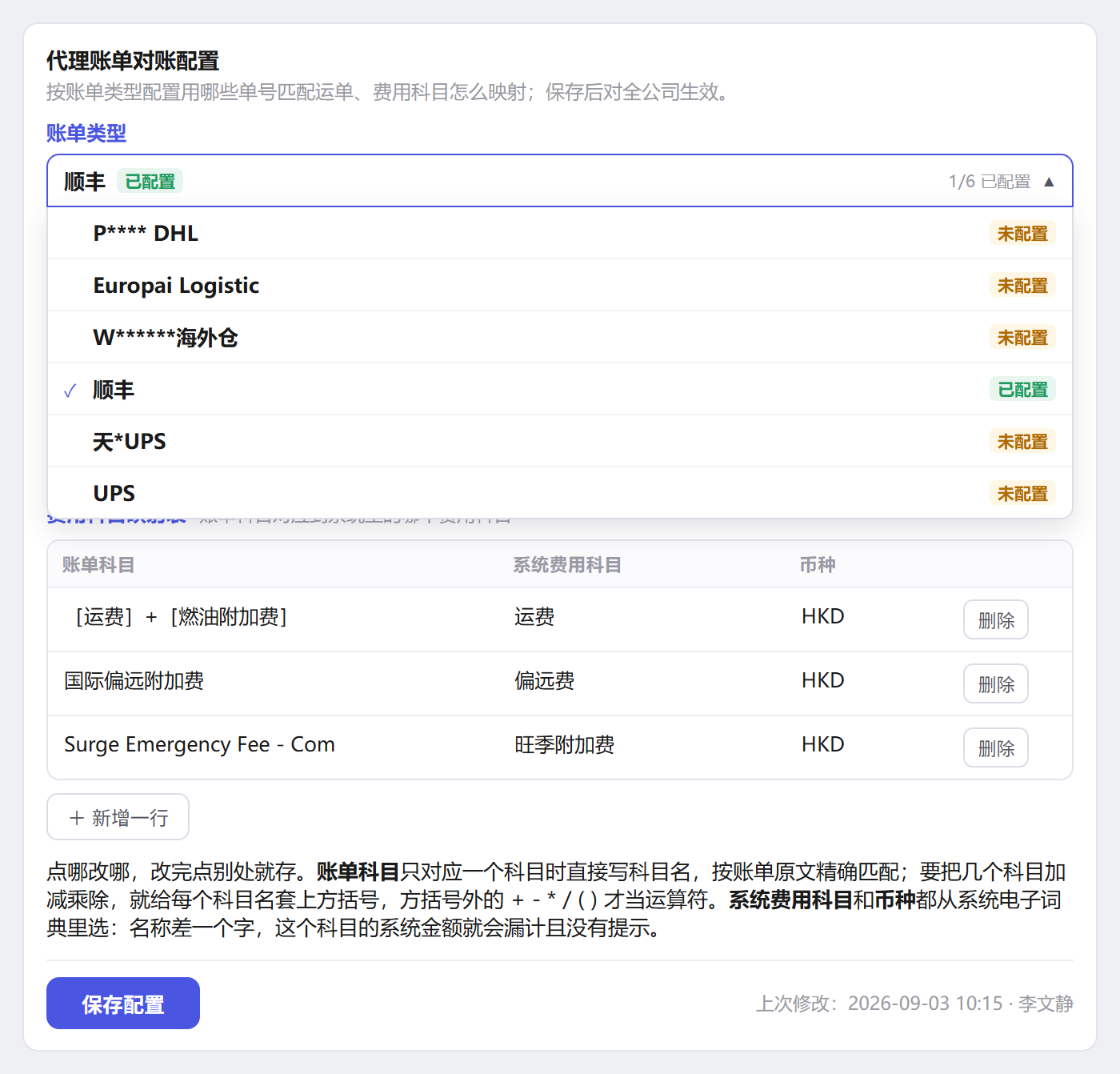Change HKD currency for 旺季附加费 row
This screenshot has width=1120, height=1074.
coord(823,745)
